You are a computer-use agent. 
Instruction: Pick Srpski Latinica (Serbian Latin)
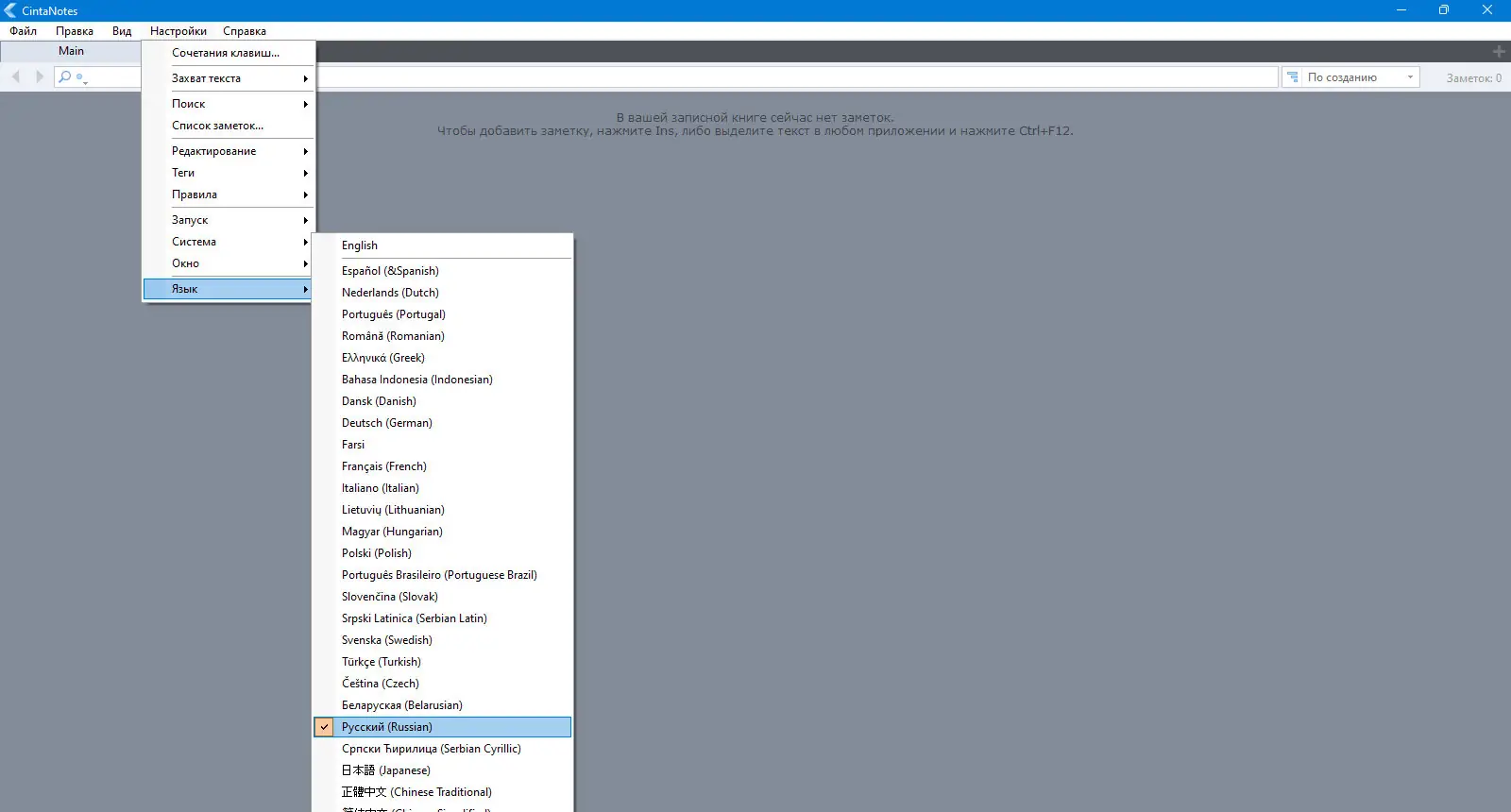pyautogui.click(x=442, y=618)
